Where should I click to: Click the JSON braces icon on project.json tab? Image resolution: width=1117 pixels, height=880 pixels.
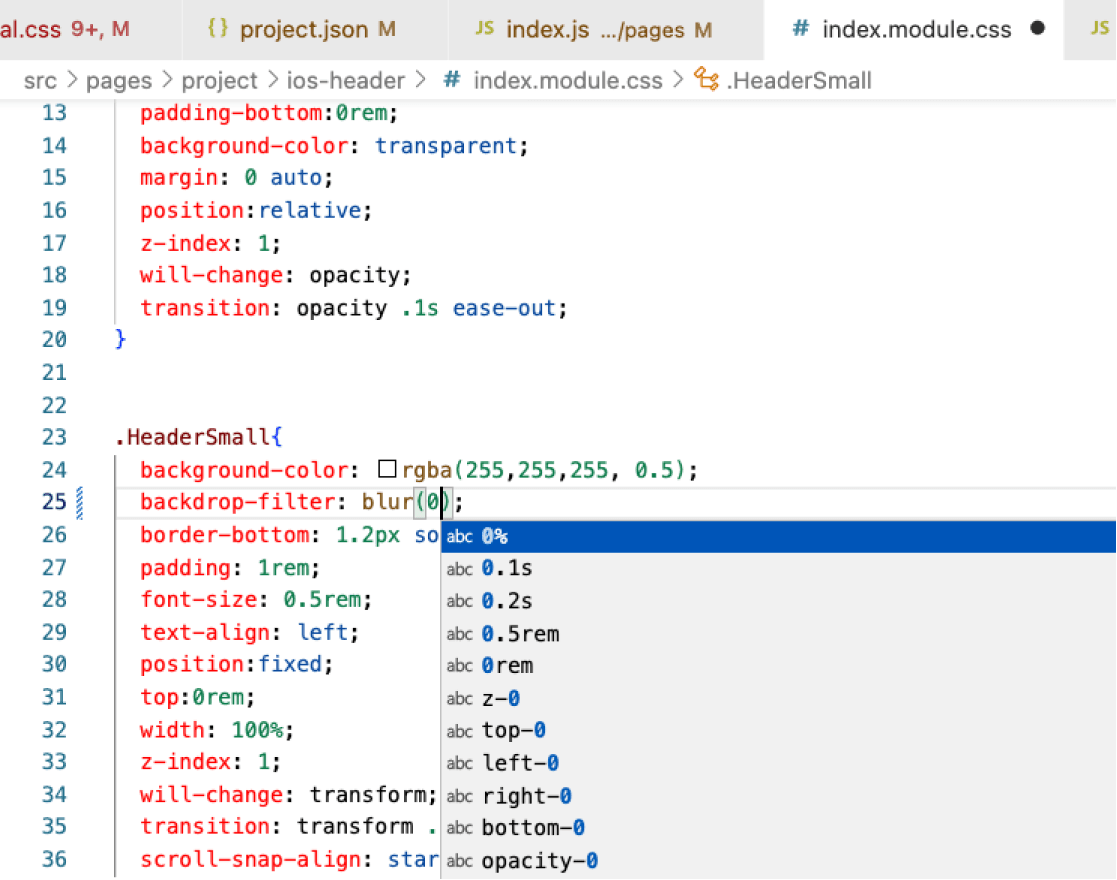click(x=217, y=29)
